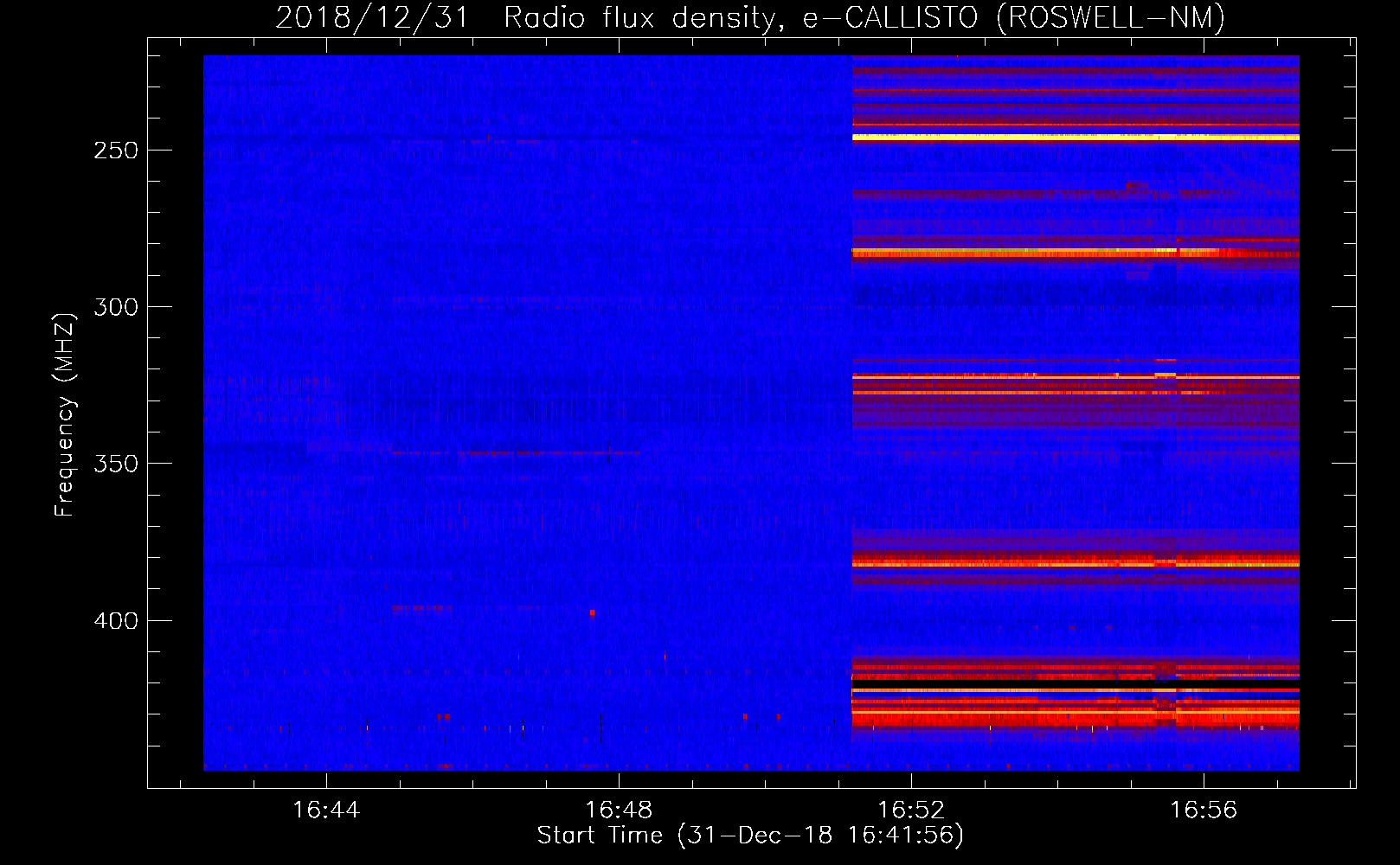Click the 350 frequency tick label
Image resolution: width=1400 pixels, height=865 pixels.
tap(116, 464)
